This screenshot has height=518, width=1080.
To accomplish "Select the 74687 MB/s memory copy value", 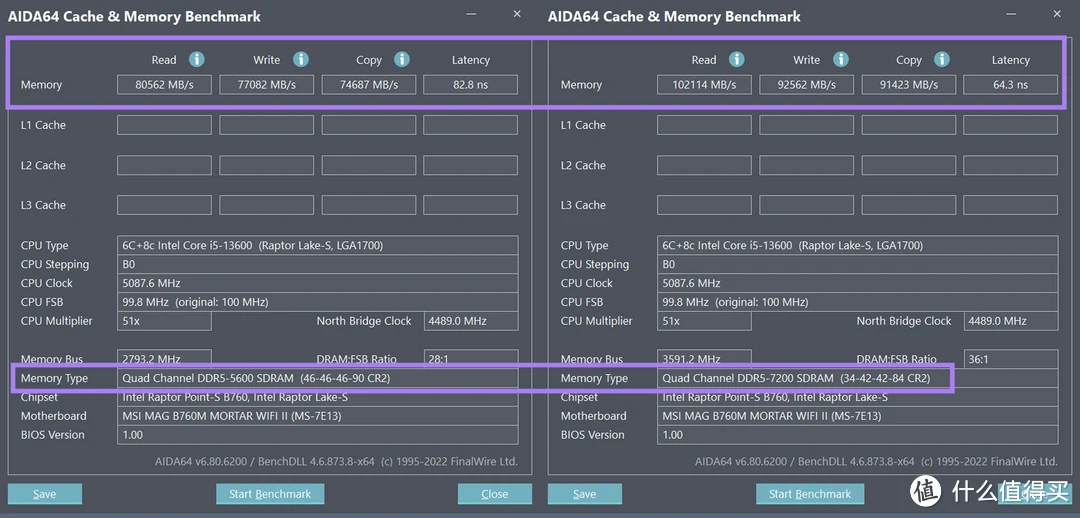I will pyautogui.click(x=368, y=85).
